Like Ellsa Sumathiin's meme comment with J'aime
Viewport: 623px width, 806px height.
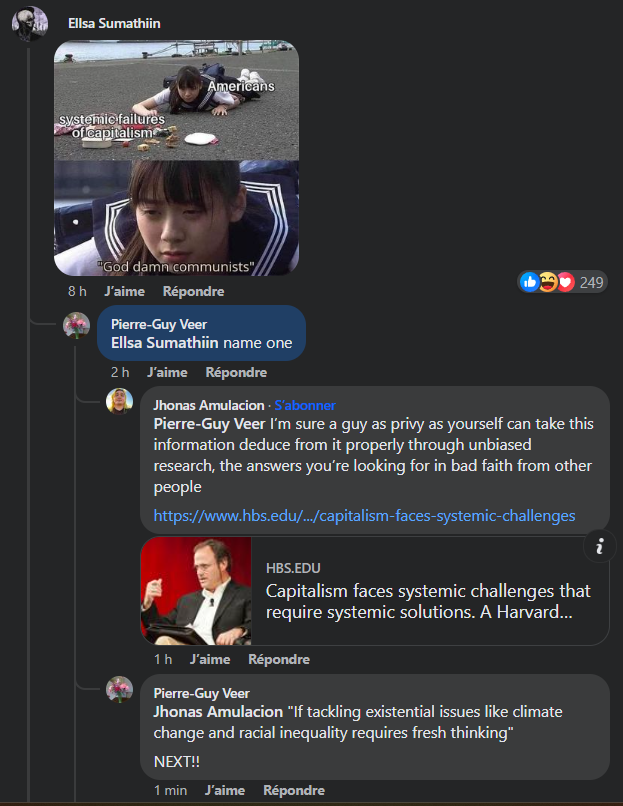125,291
